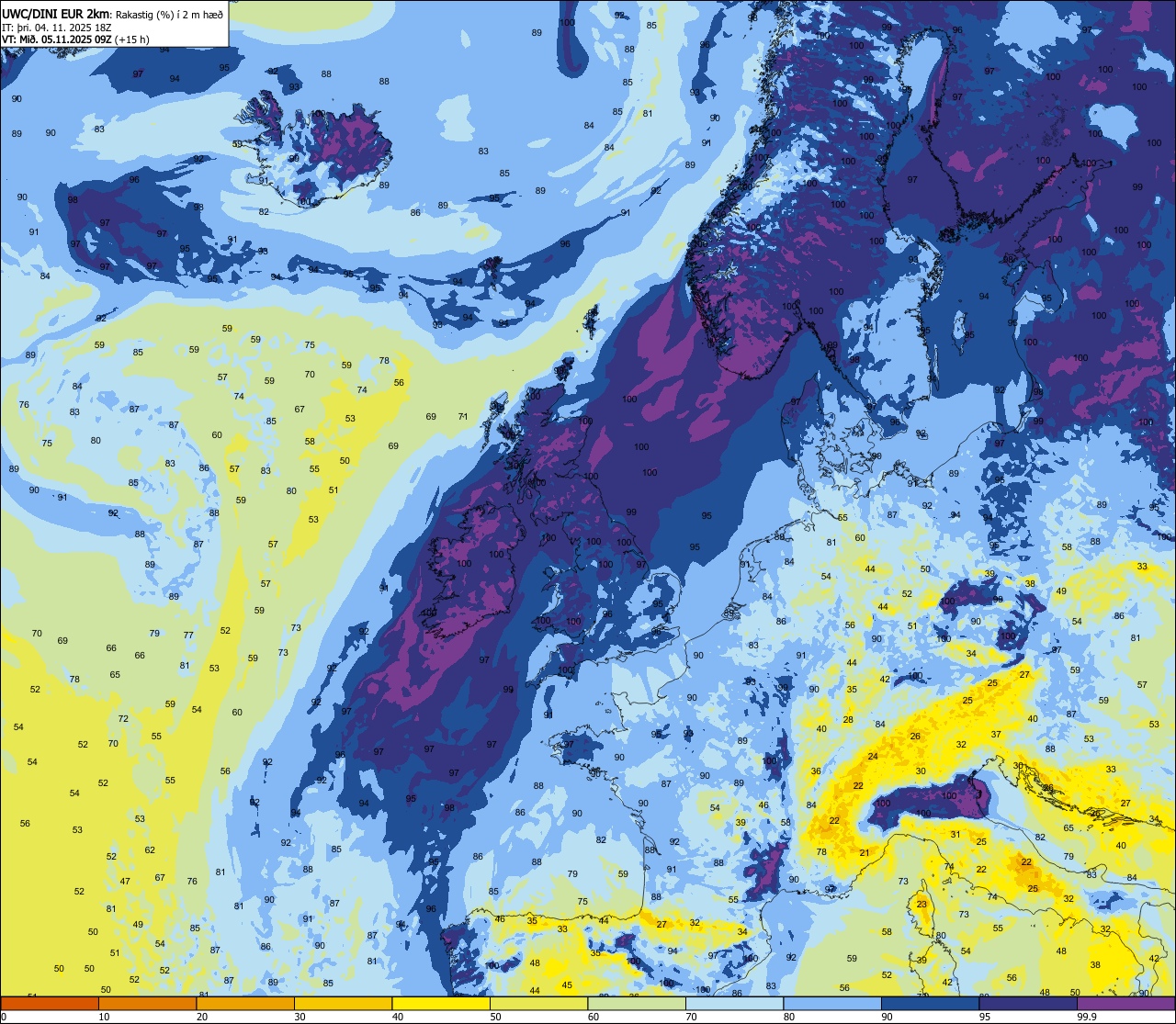Select the 10–20 orange legend swatch

click(147, 1004)
